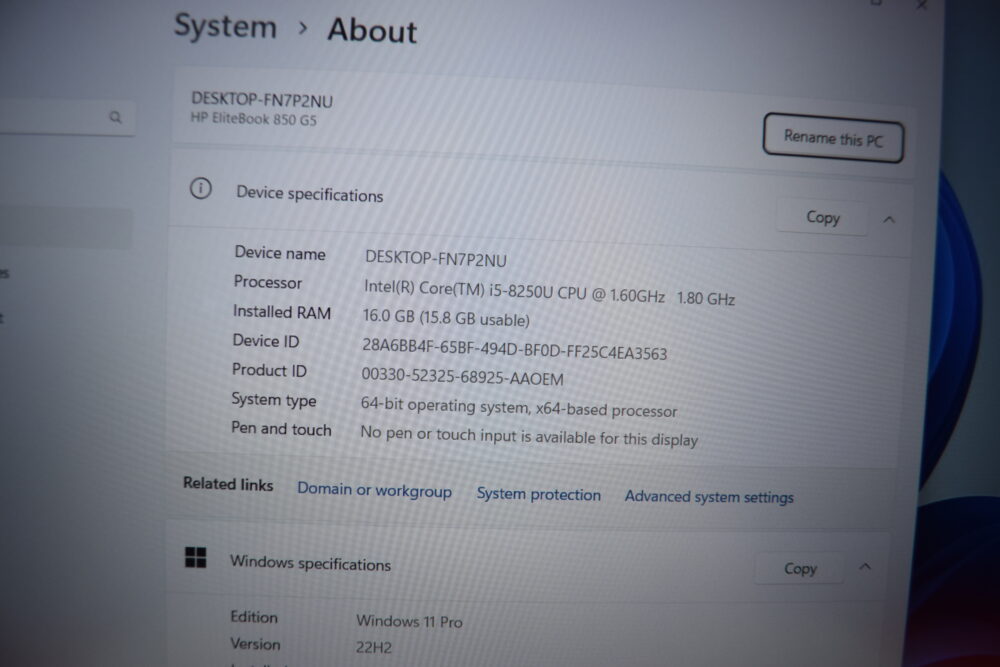1000x667 pixels.
Task: Click the Processor label
Action: click(x=268, y=282)
